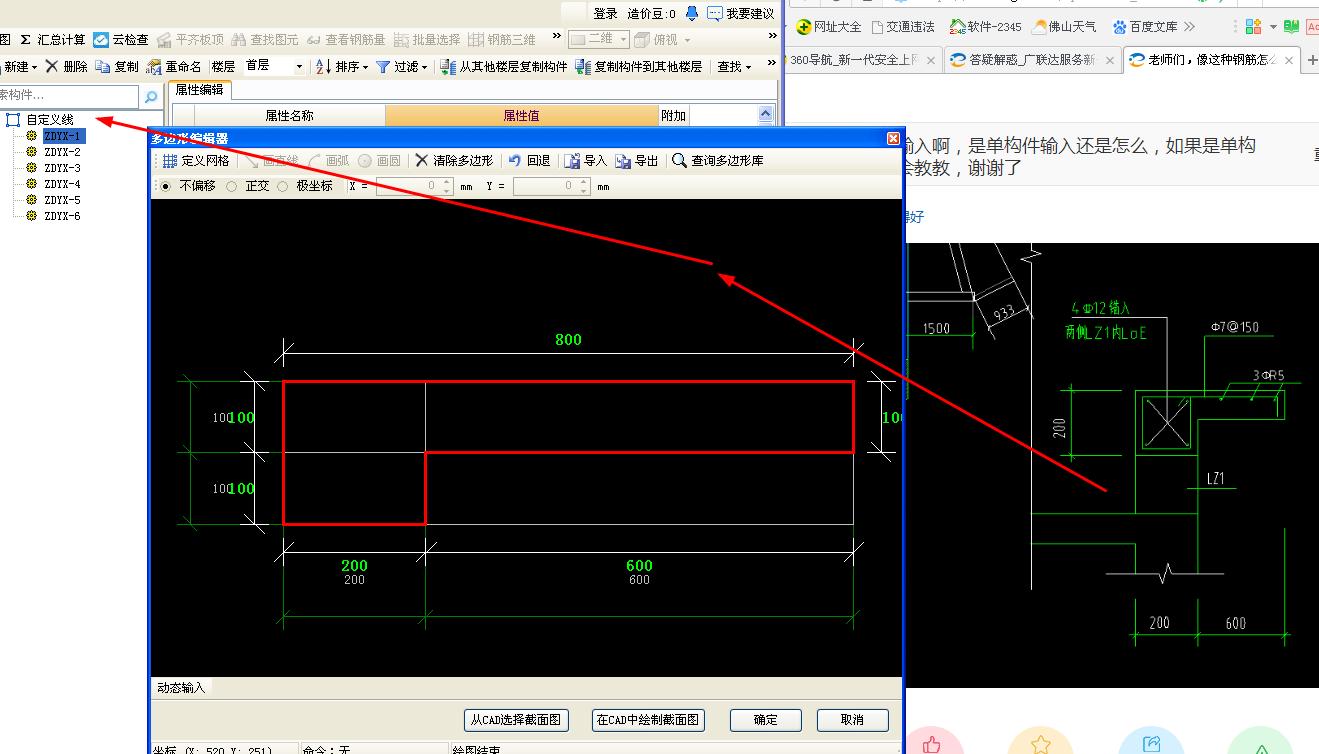The image size is (1319, 754).
Task: Select 不偏移 radio button
Action: tap(166, 186)
